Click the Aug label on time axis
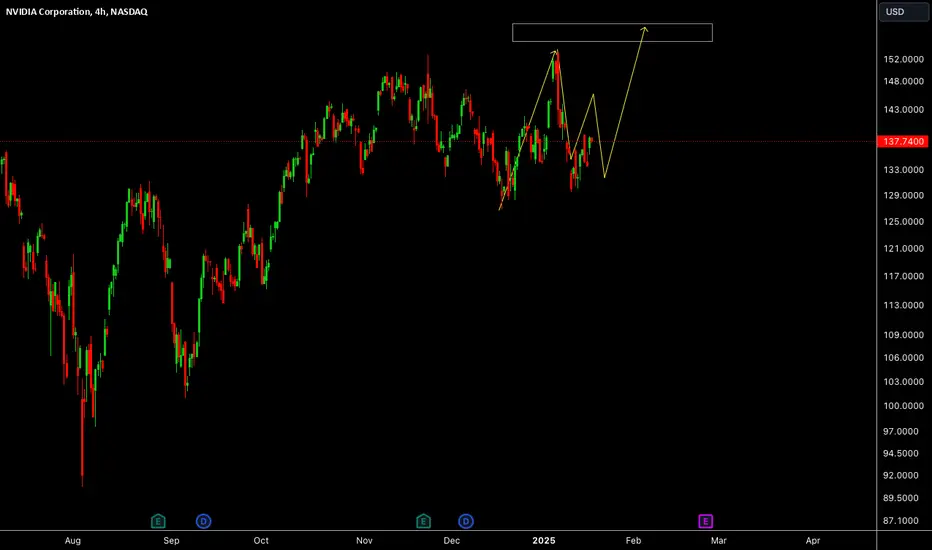 (x=73, y=540)
